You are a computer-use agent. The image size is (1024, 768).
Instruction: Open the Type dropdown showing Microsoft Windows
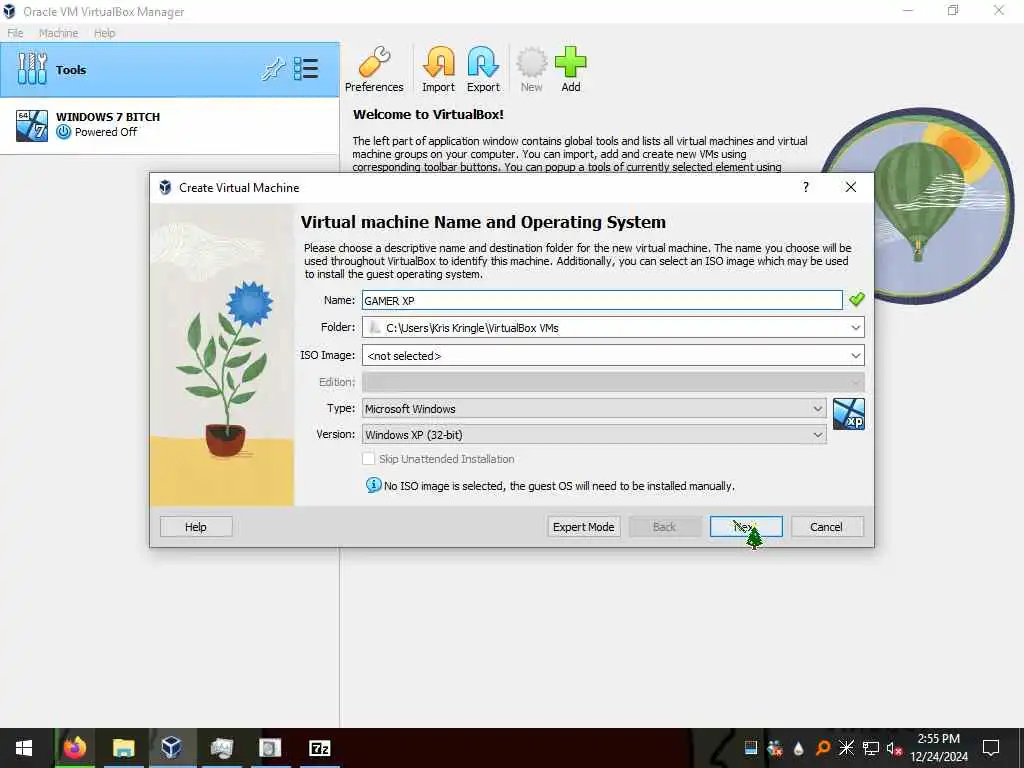(x=594, y=408)
